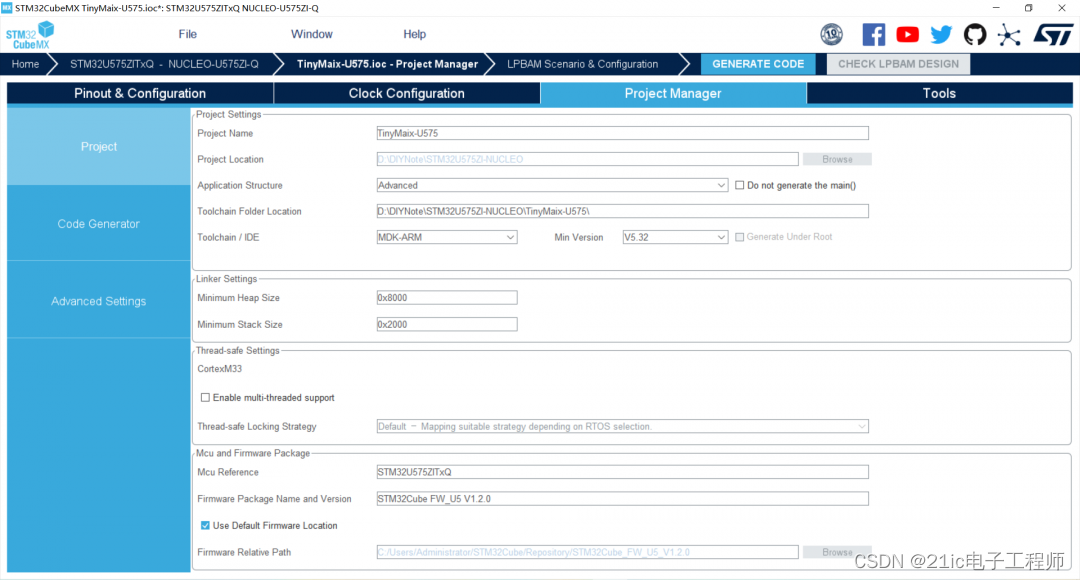The width and height of the screenshot is (1080, 580).
Task: Switch to the Tools tab
Action: tap(939, 94)
